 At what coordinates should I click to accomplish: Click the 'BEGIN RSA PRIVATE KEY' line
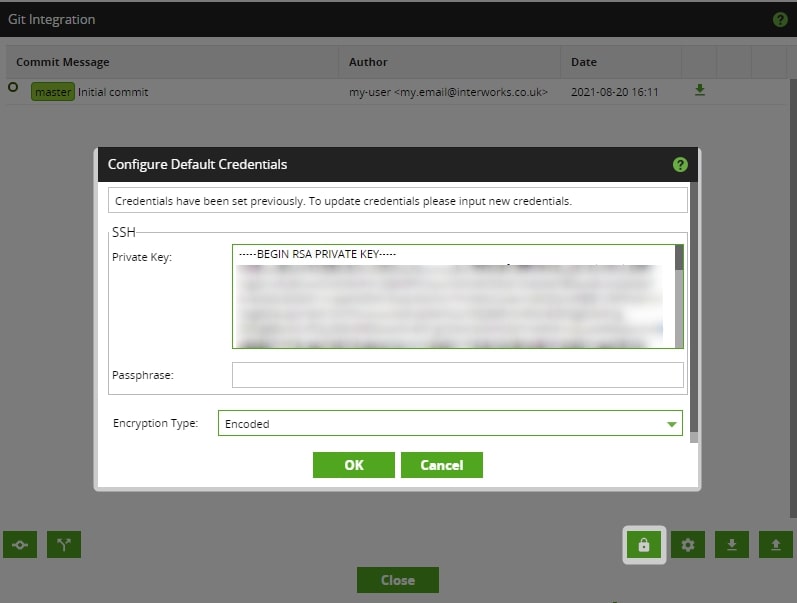pos(317,254)
